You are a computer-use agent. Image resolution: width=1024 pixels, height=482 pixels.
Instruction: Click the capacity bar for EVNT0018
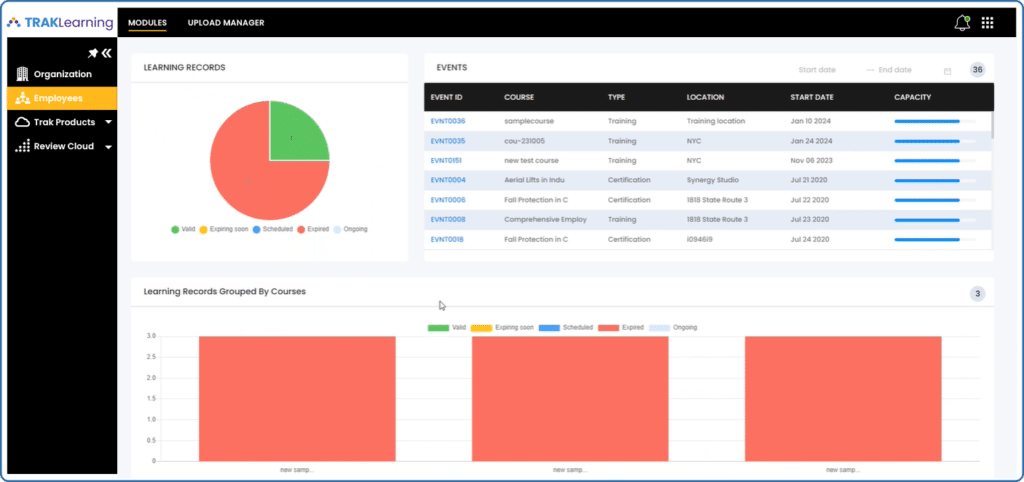click(x=935, y=240)
